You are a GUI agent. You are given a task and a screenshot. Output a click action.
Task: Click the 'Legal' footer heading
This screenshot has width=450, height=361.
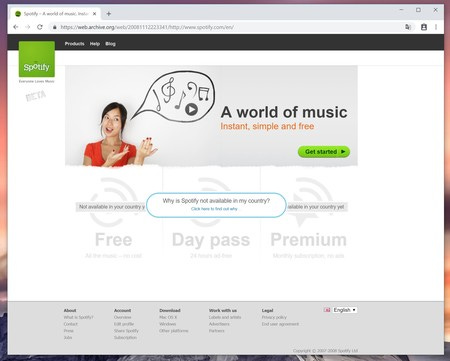[x=267, y=310]
